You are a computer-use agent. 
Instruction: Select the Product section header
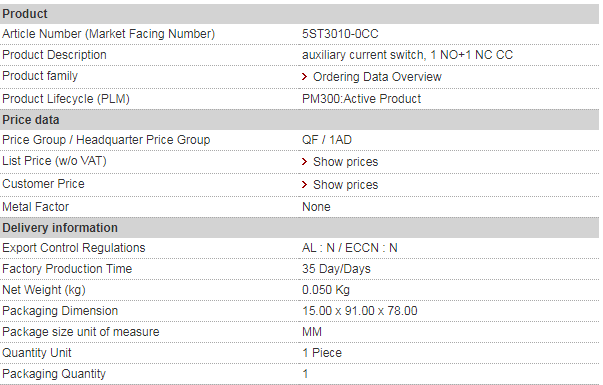pyautogui.click(x=300, y=14)
